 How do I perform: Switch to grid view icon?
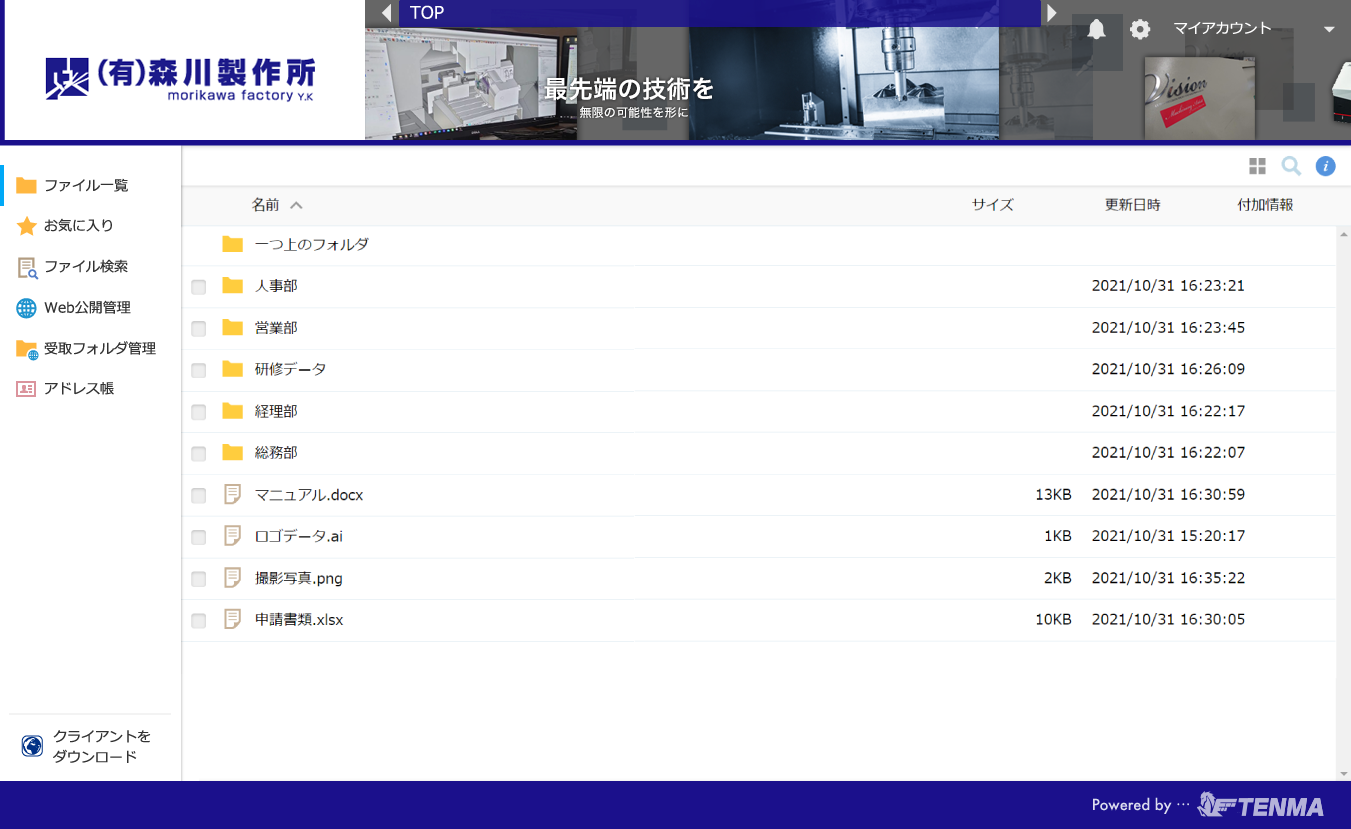1257,166
